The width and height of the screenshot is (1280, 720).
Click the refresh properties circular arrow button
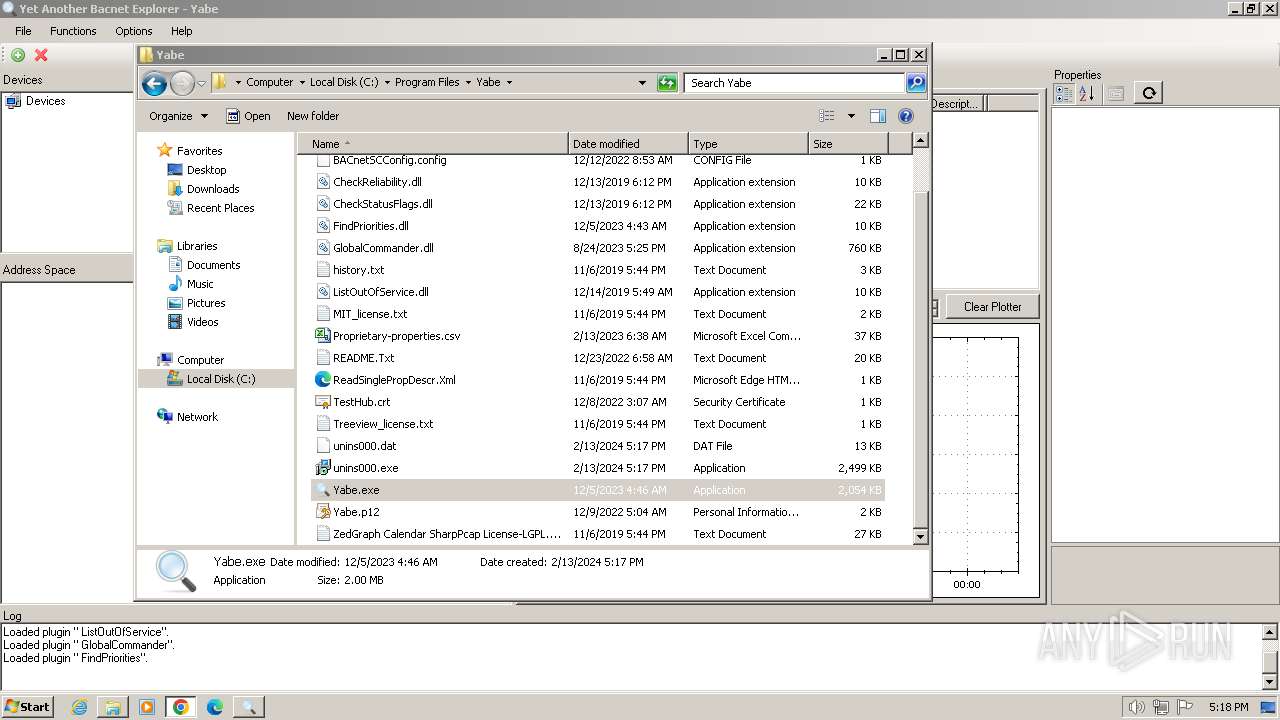[x=1149, y=93]
